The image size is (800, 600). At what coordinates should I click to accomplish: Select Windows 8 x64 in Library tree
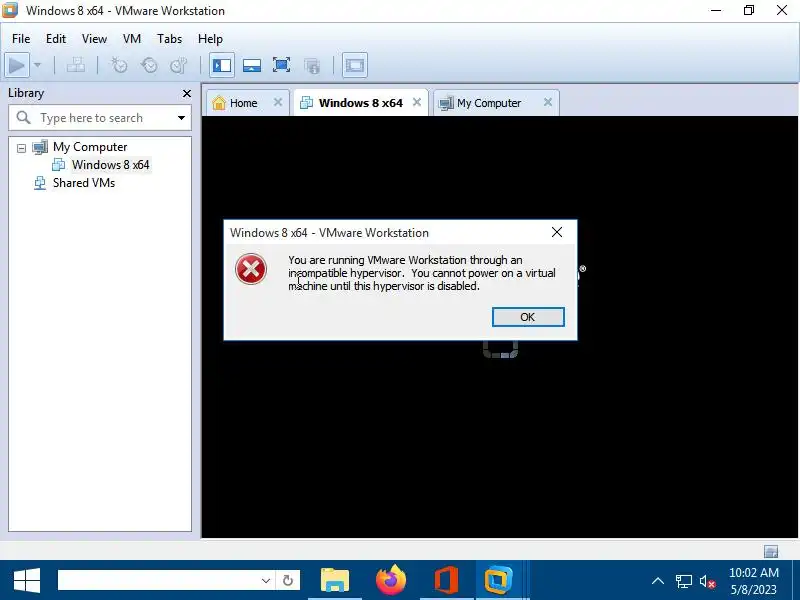(110, 165)
